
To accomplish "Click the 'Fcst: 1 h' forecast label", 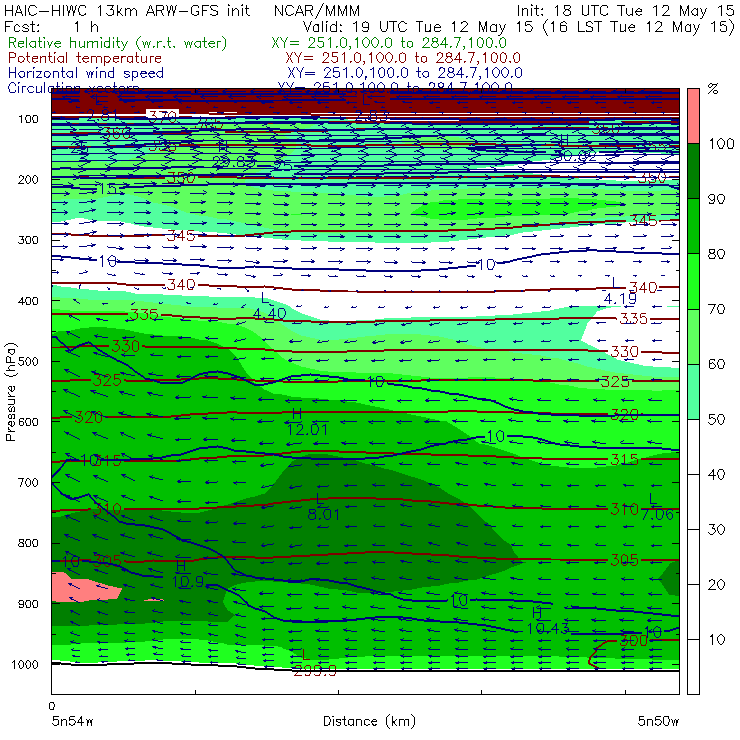I will tap(51, 27).
